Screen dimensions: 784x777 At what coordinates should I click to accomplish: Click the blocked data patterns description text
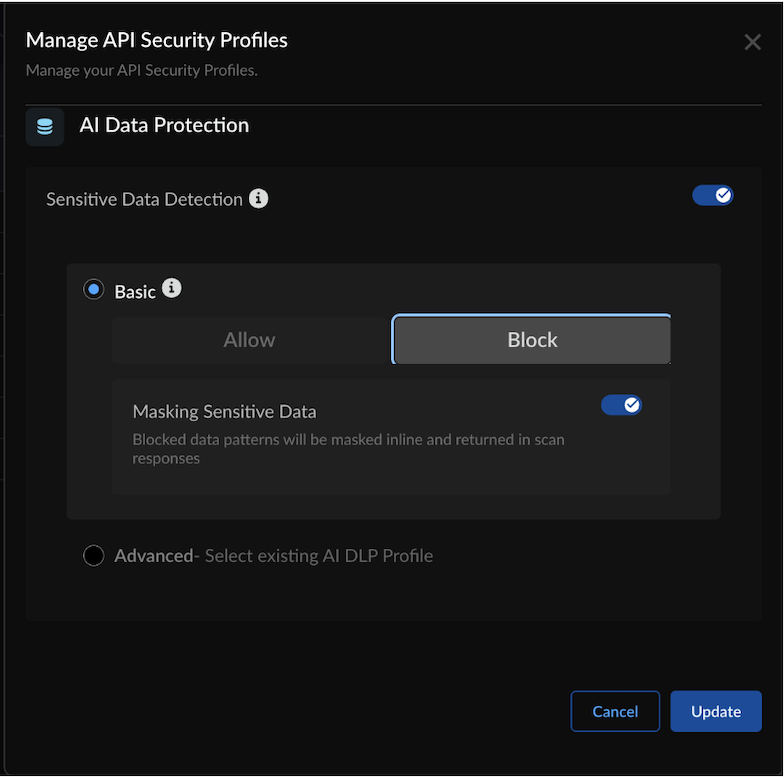(x=348, y=449)
